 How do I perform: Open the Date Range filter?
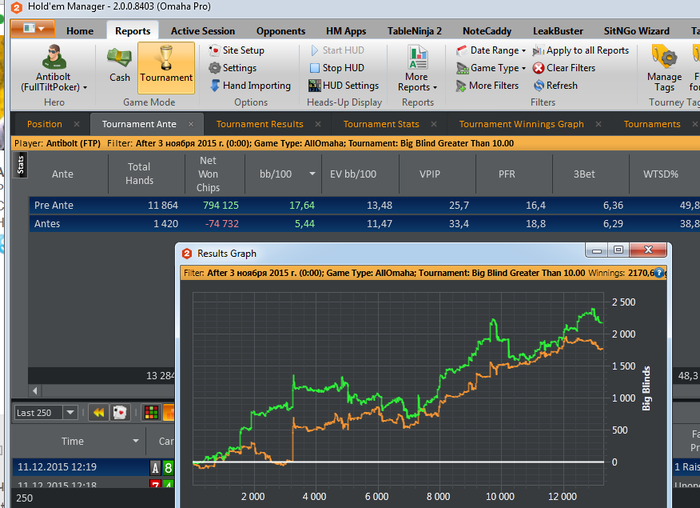(491, 50)
